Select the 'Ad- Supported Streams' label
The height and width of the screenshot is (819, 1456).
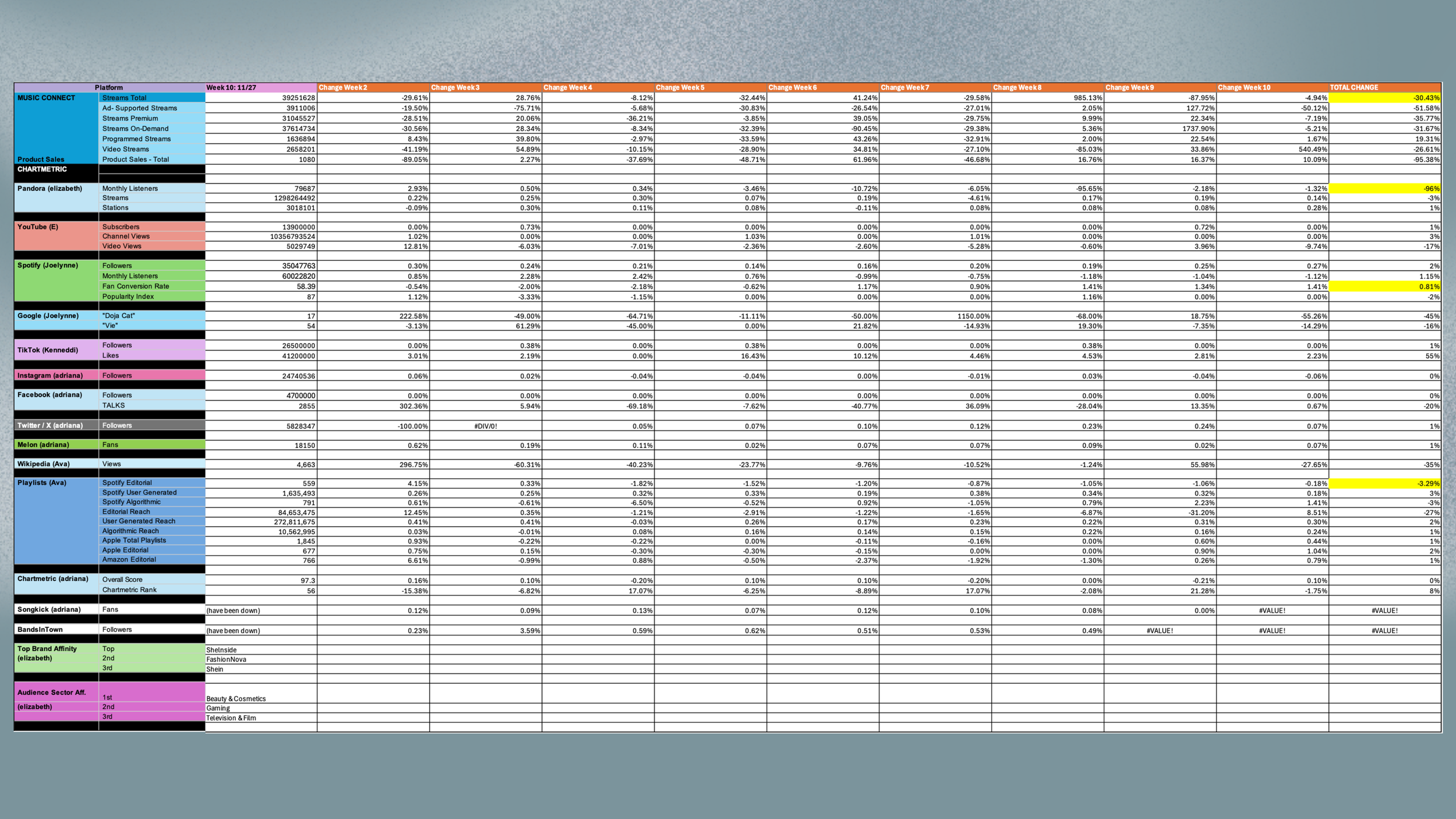tap(152, 108)
